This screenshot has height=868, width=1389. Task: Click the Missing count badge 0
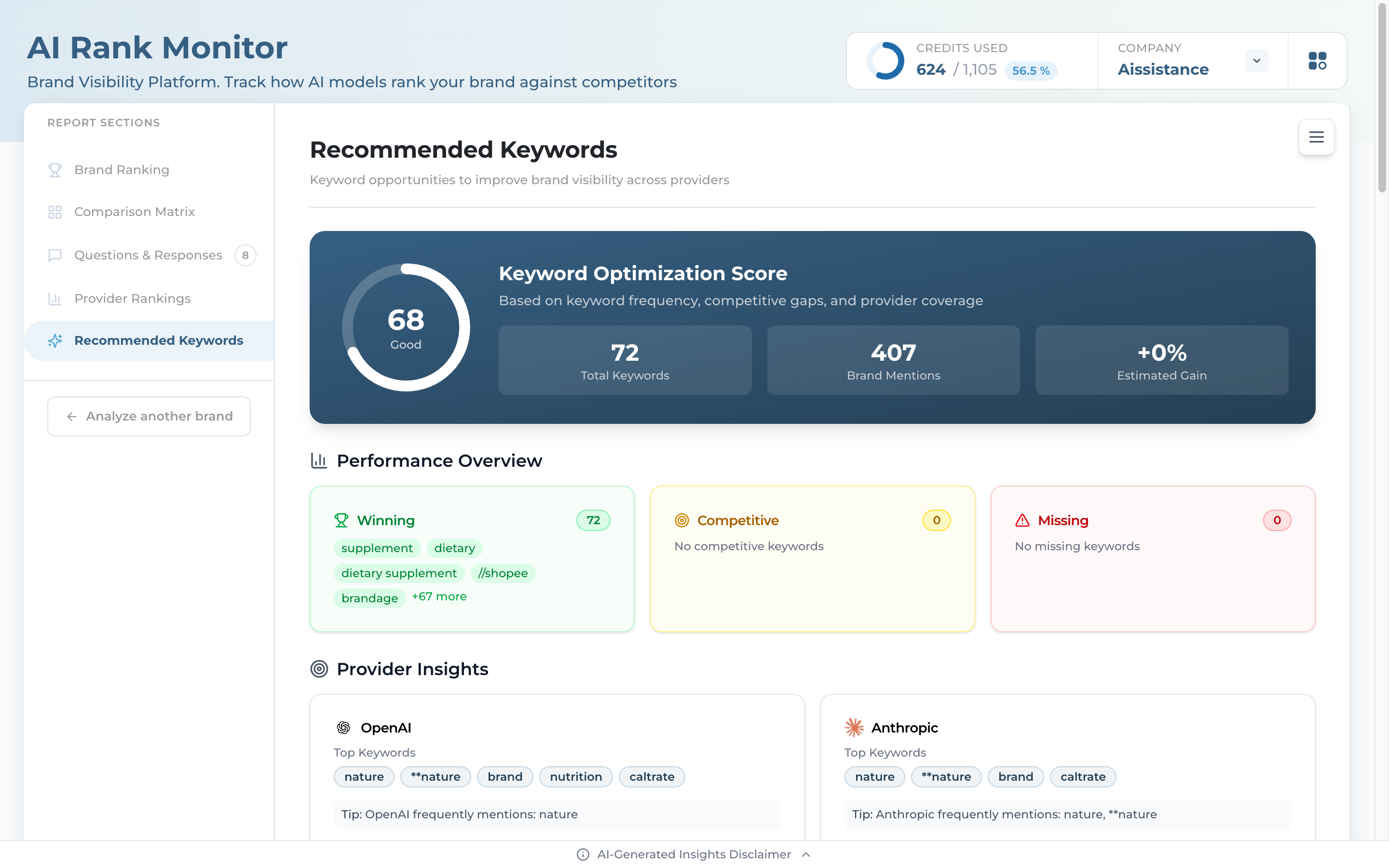[x=1277, y=520]
